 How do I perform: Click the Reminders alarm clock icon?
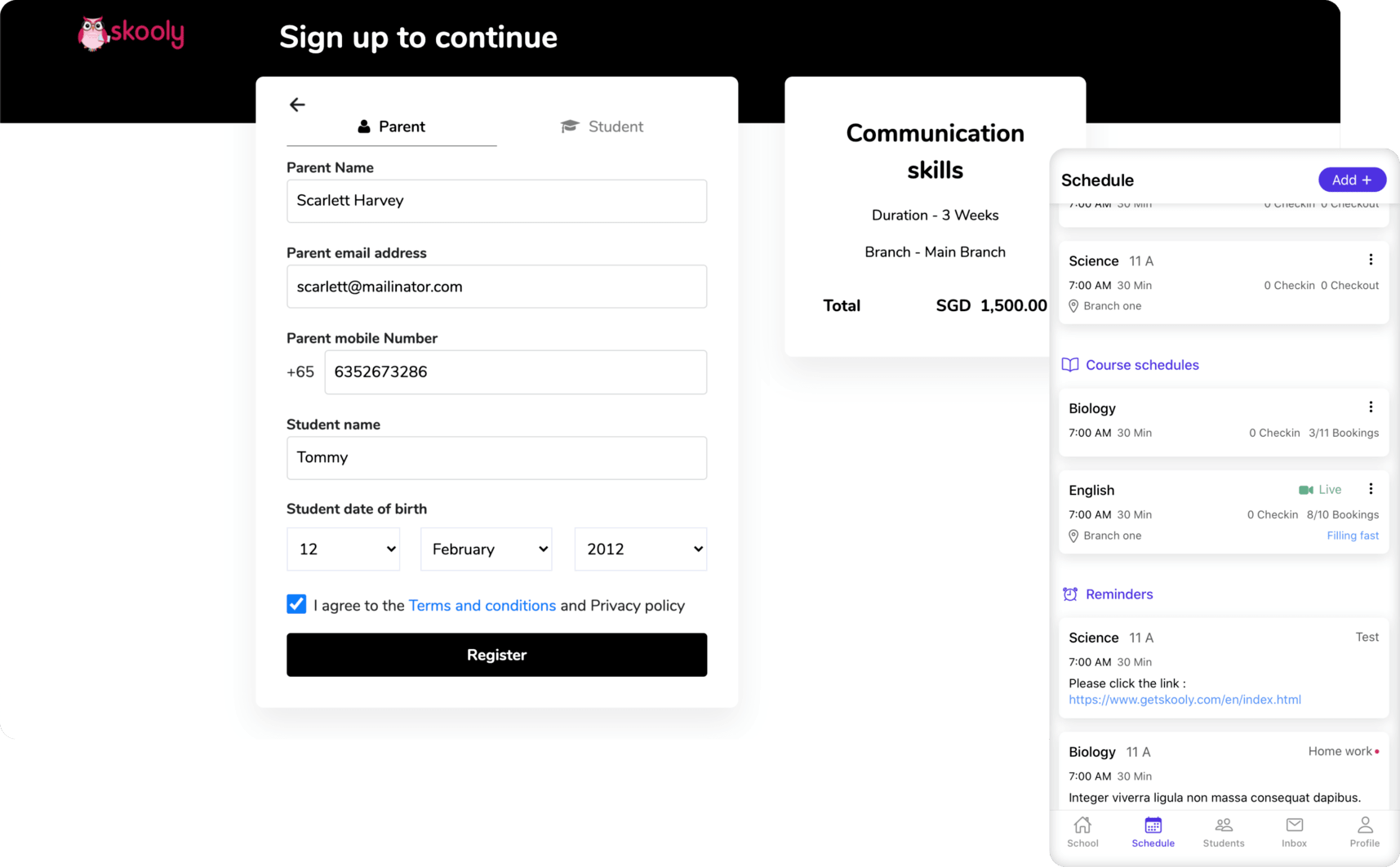click(x=1070, y=594)
